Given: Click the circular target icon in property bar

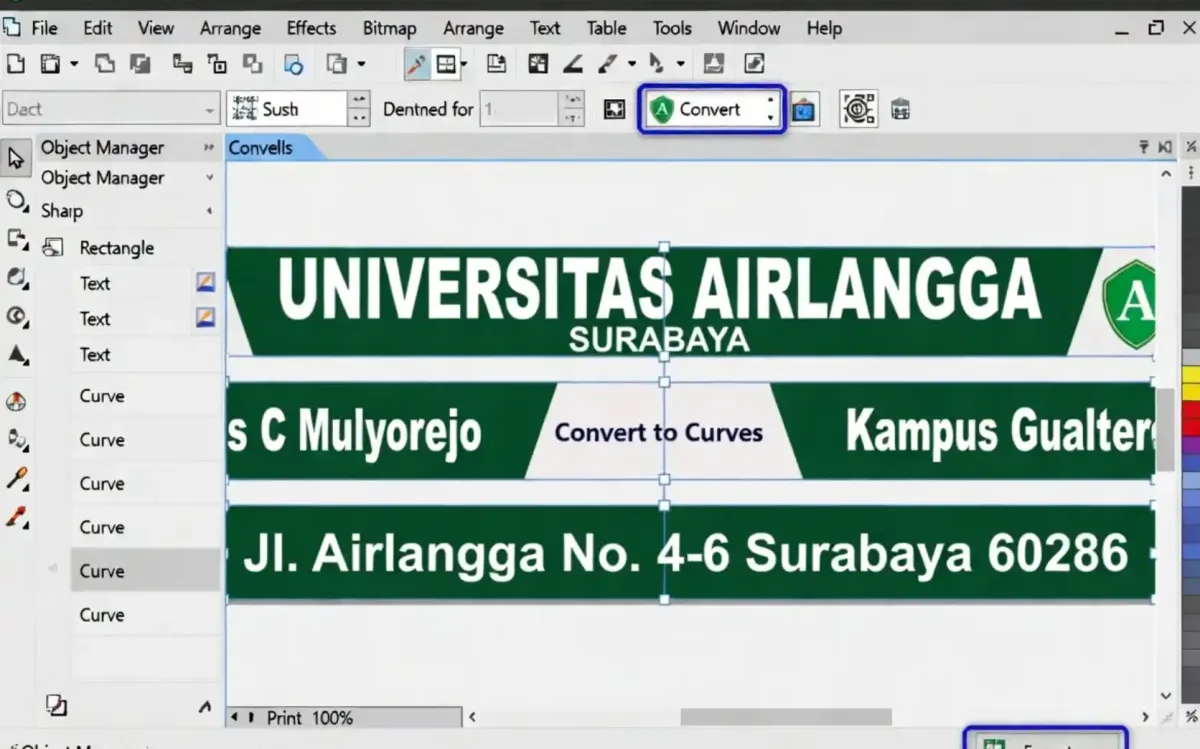Looking at the screenshot, I should pyautogui.click(x=858, y=109).
